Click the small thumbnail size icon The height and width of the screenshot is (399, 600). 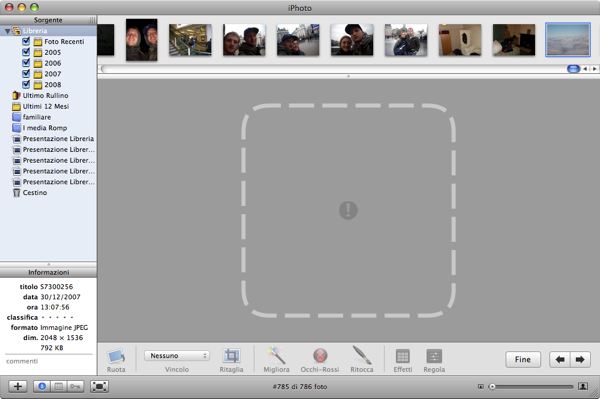click(x=481, y=387)
